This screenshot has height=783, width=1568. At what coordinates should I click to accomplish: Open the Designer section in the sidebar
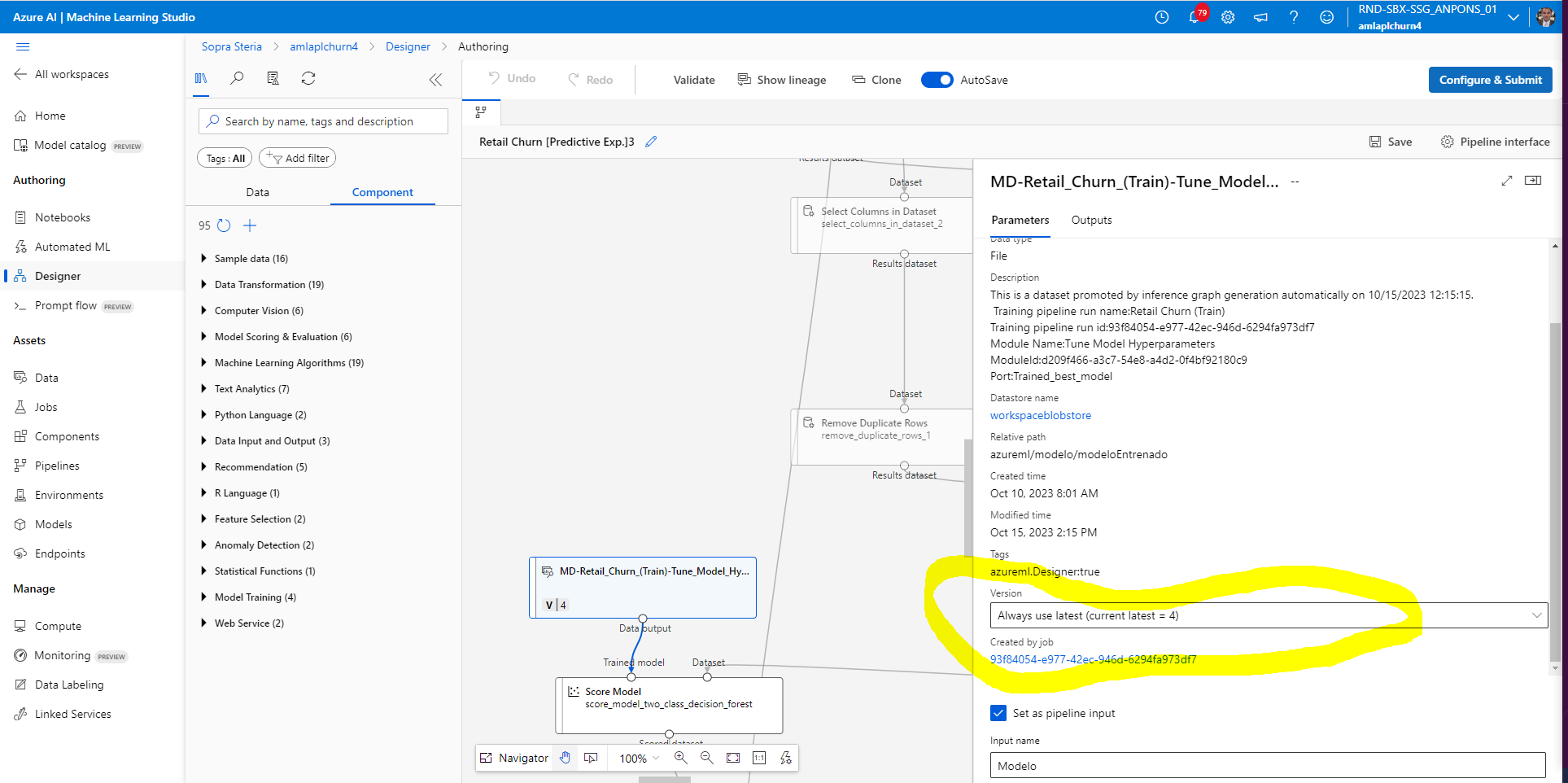click(x=57, y=275)
